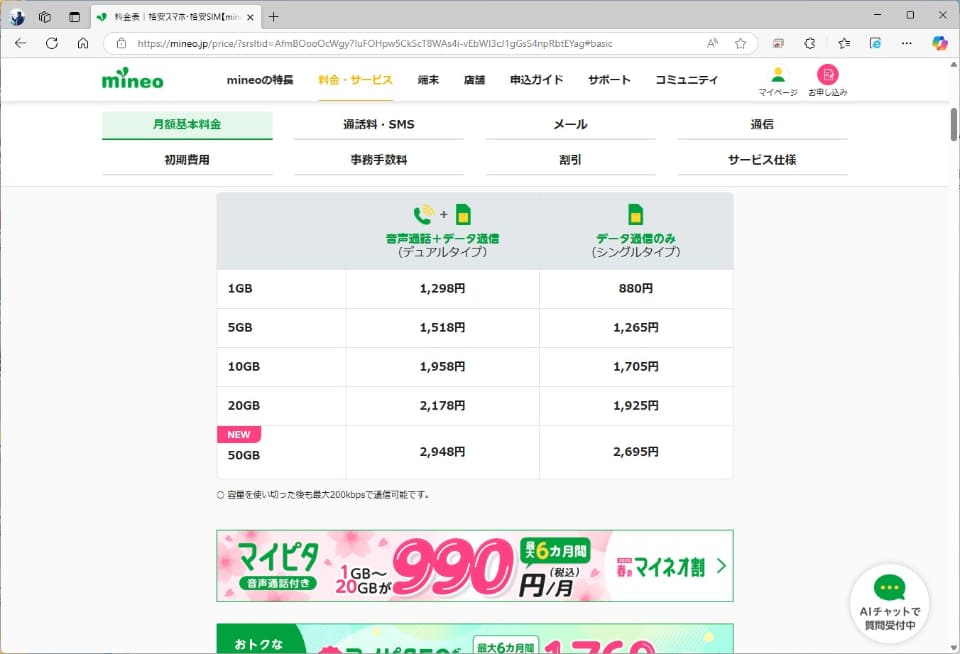The width and height of the screenshot is (960, 654).
Task: Click the phone plus SIM dual type icon
Action: [442, 214]
